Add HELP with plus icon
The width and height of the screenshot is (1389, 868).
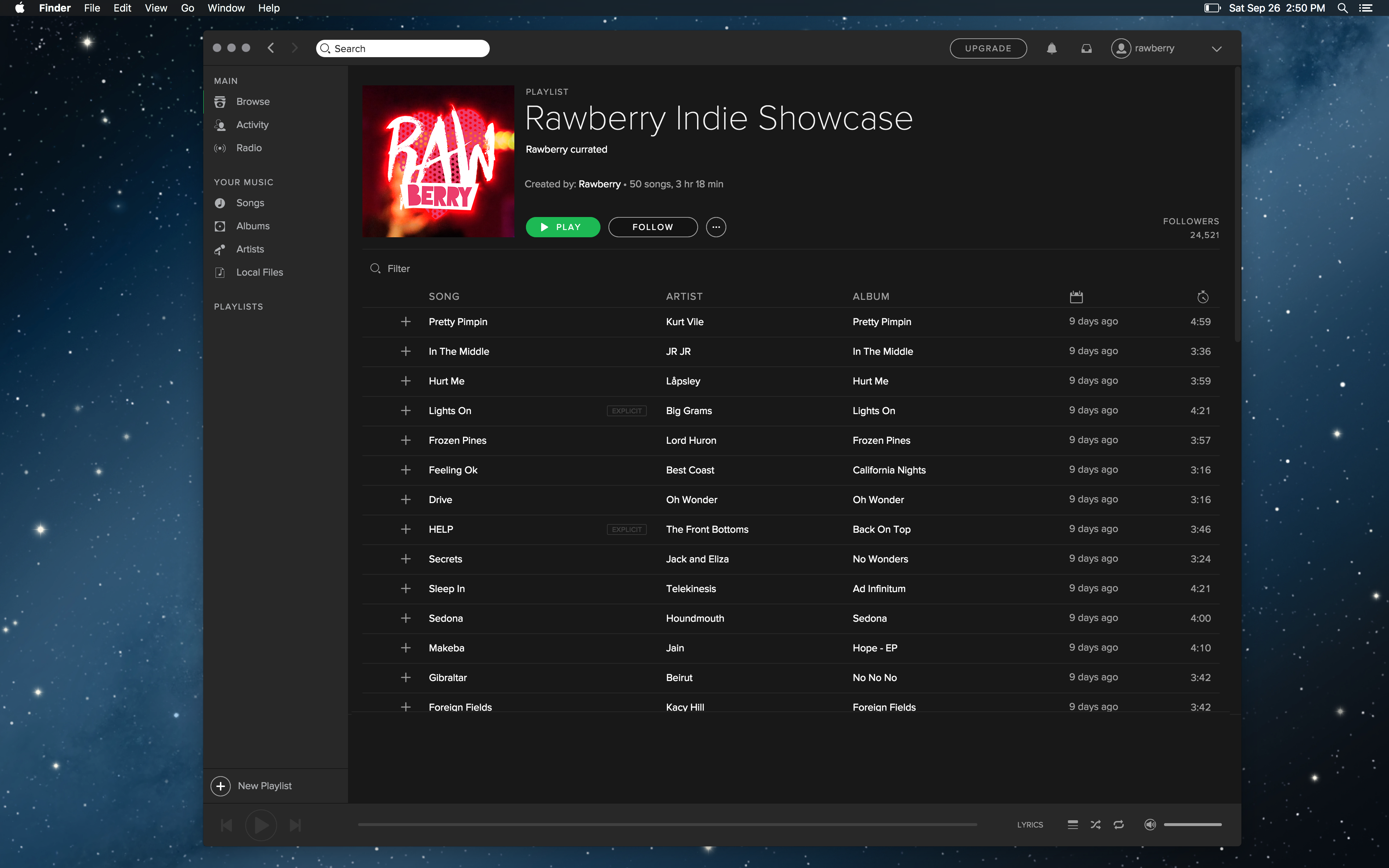point(406,529)
